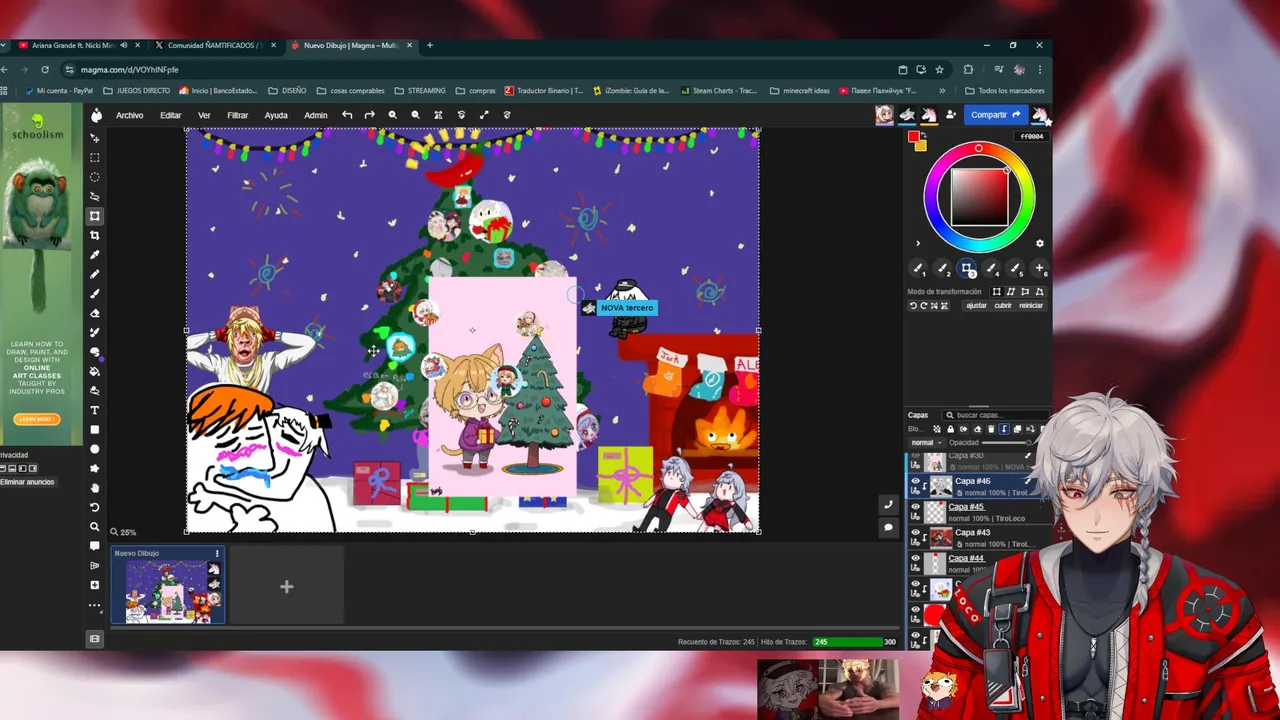
Task: Select the Lasso selection tool
Action: pyautogui.click(x=95, y=196)
